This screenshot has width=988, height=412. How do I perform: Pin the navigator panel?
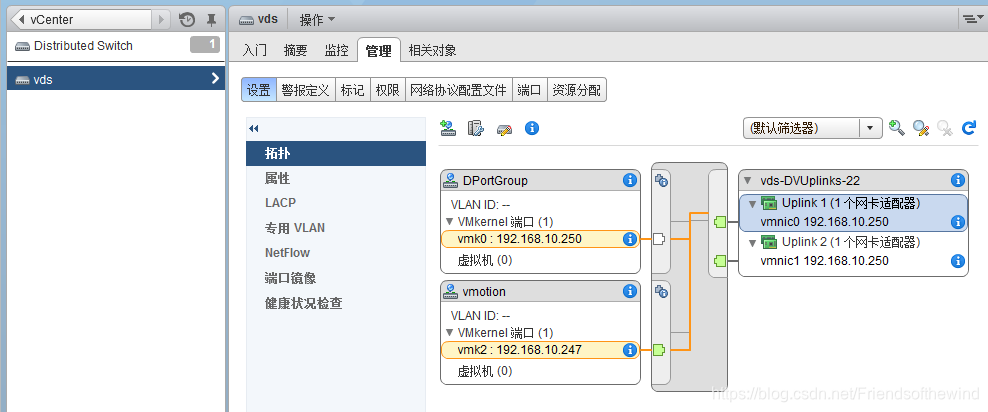(212, 20)
